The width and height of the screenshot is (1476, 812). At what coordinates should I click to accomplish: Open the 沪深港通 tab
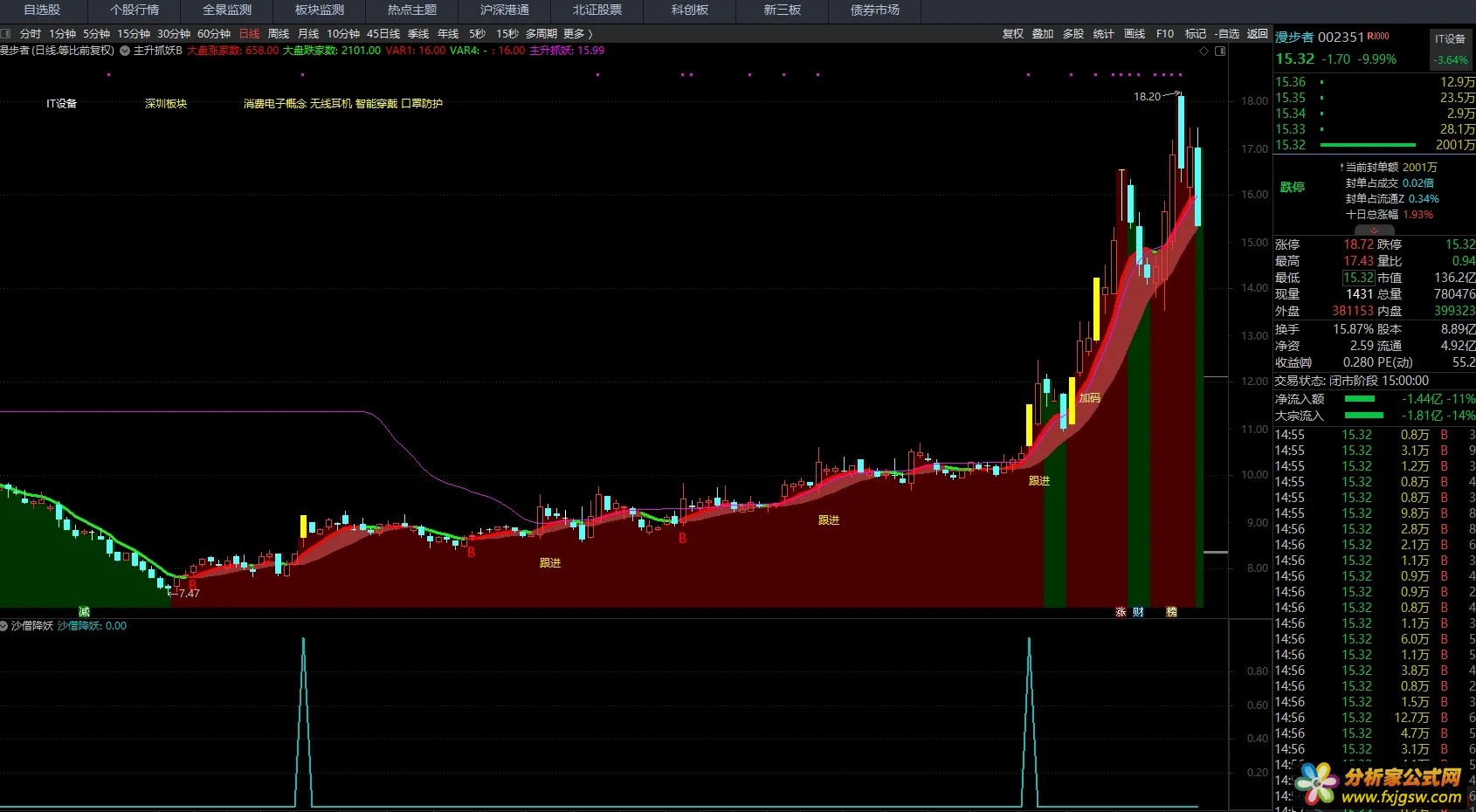(x=505, y=10)
